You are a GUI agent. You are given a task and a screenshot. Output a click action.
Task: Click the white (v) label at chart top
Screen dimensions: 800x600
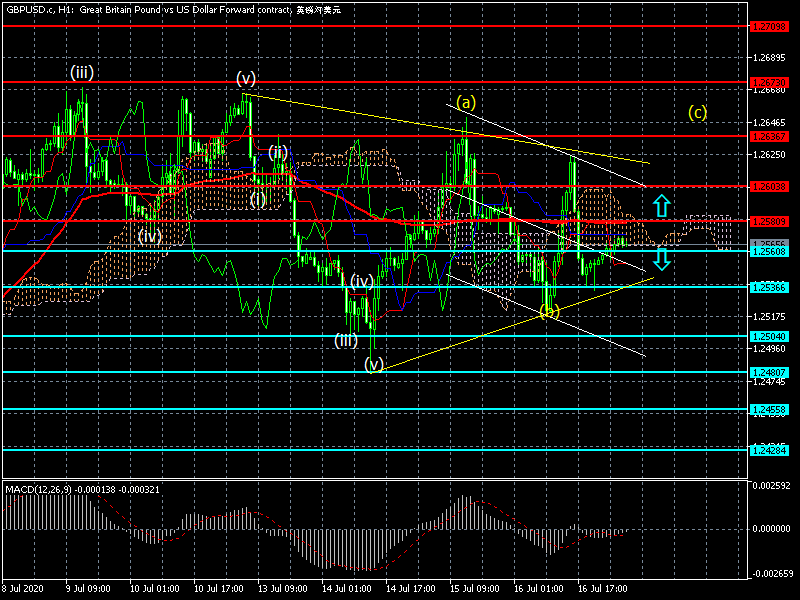[x=246, y=78]
